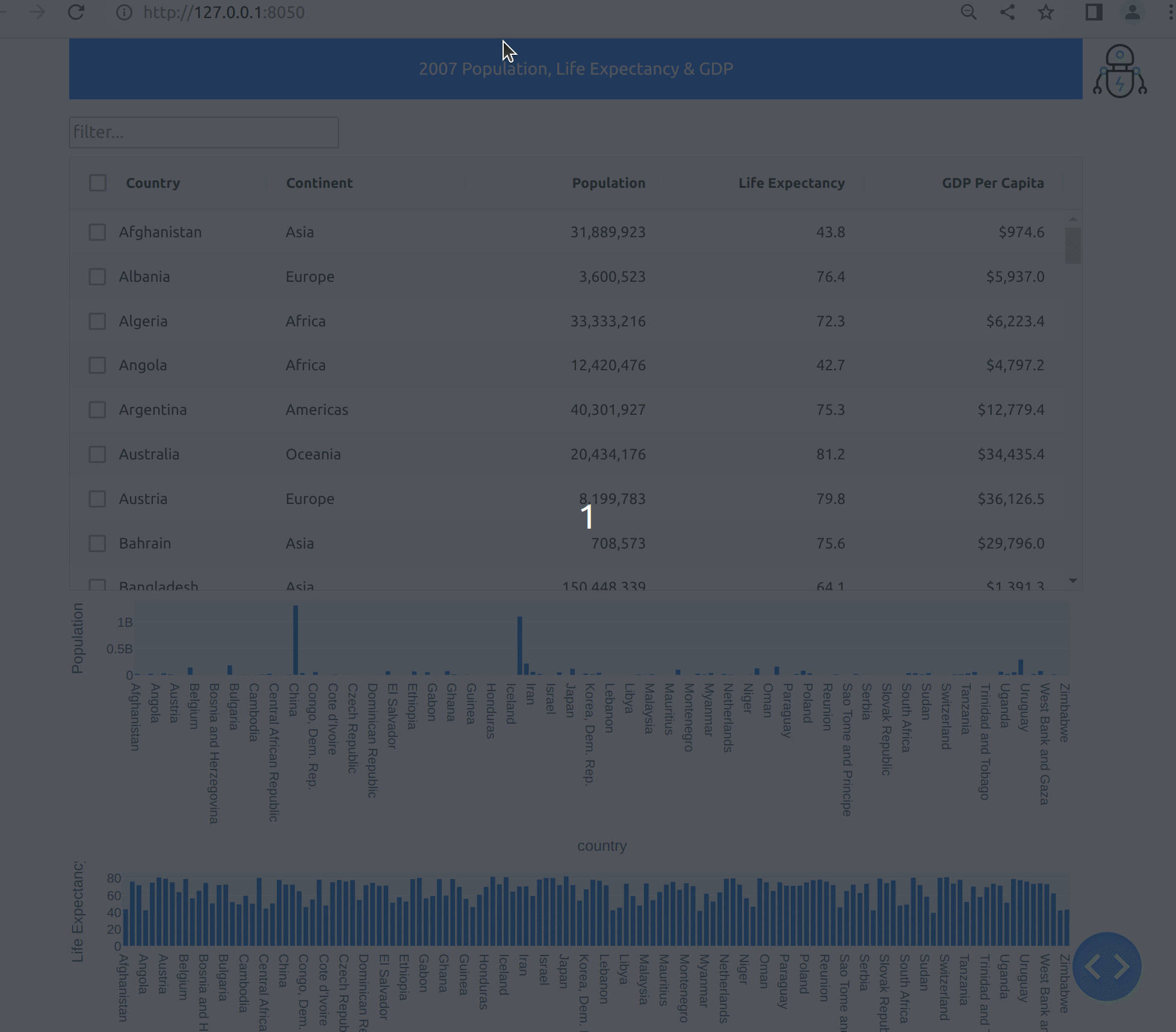Sort by GDP Per Capita header
1176x1032 pixels.
point(992,183)
